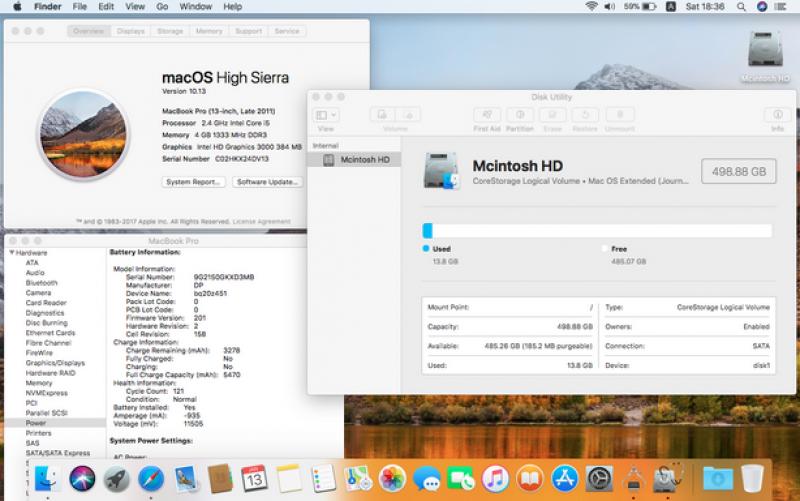Select Memory in the System Report sidebar
The width and height of the screenshot is (800, 501).
pyautogui.click(x=39, y=383)
